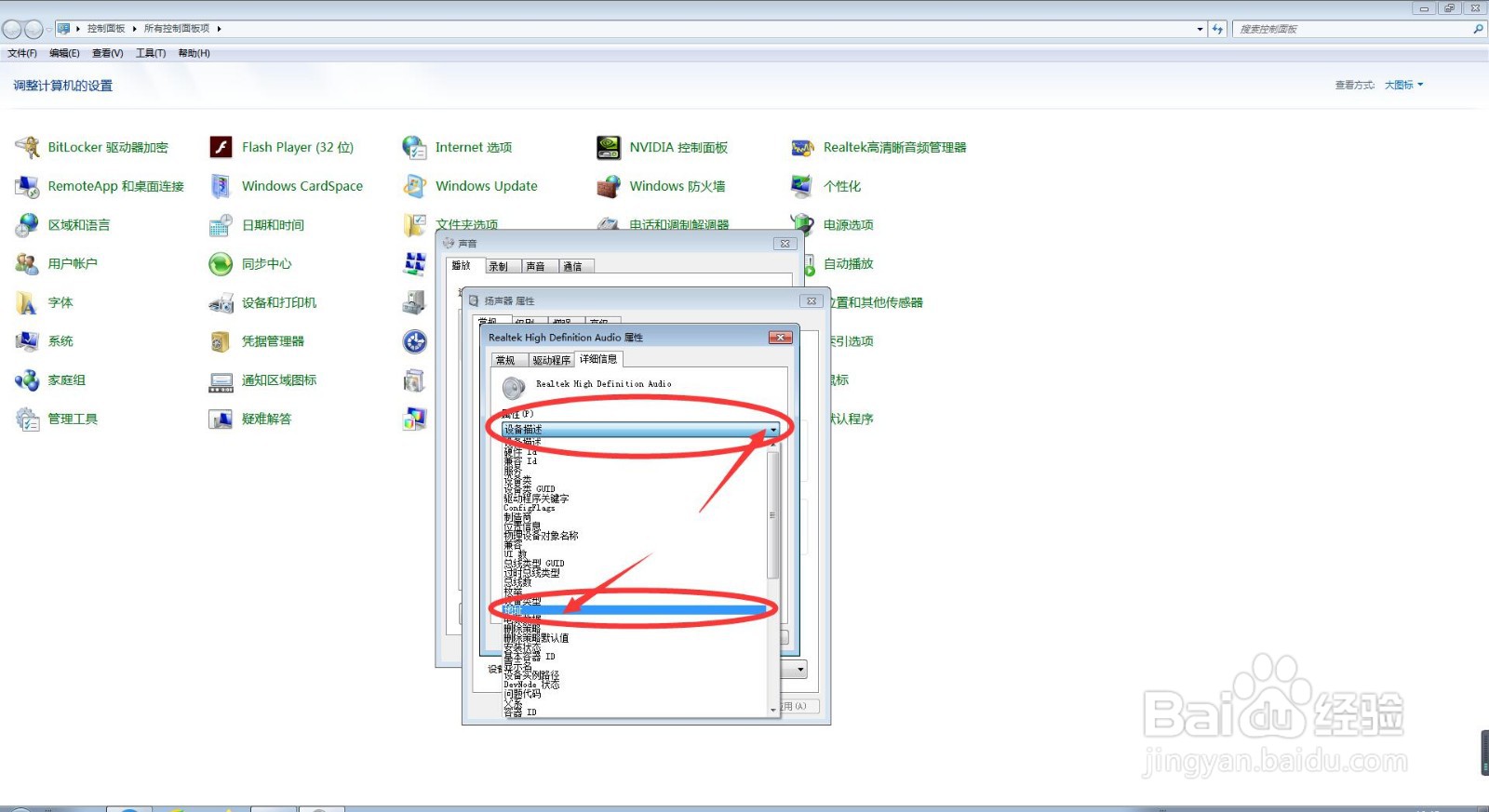Open 系统 item
This screenshot has width=1489, height=812.
tap(44, 341)
